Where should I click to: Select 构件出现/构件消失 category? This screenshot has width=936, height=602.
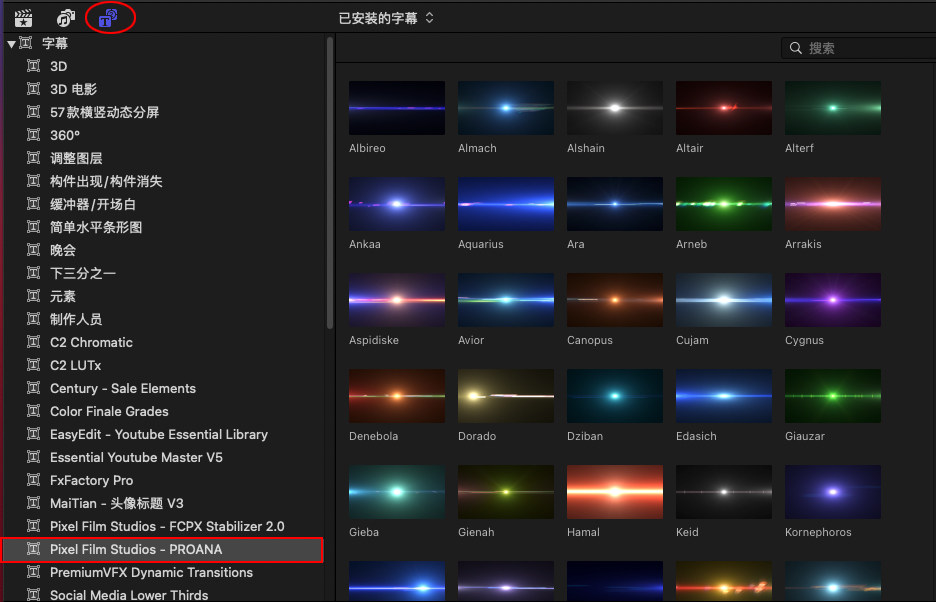164,182
